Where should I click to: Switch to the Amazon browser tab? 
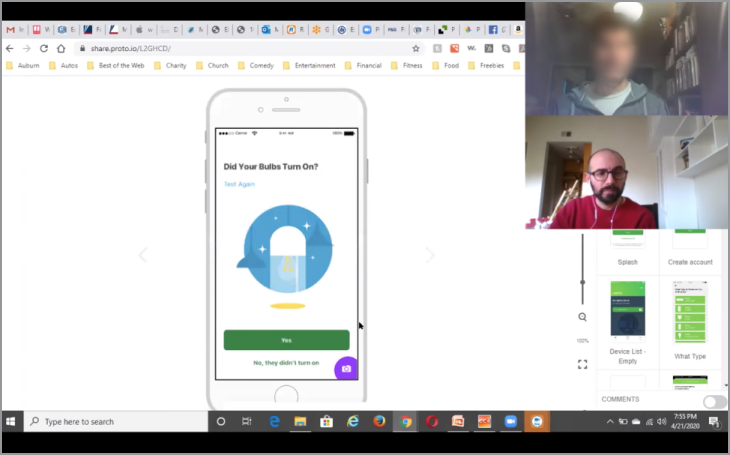(518, 30)
